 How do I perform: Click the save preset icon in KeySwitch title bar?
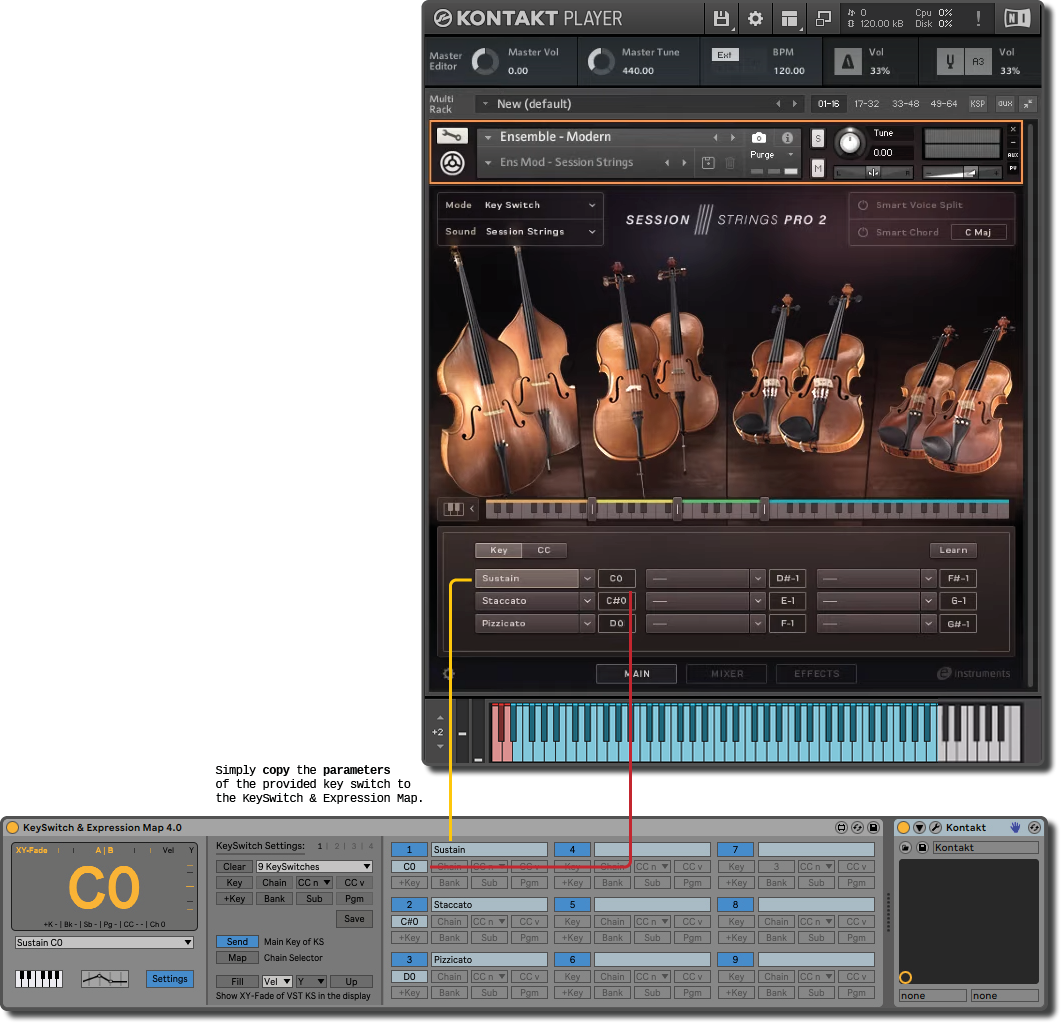(x=874, y=828)
